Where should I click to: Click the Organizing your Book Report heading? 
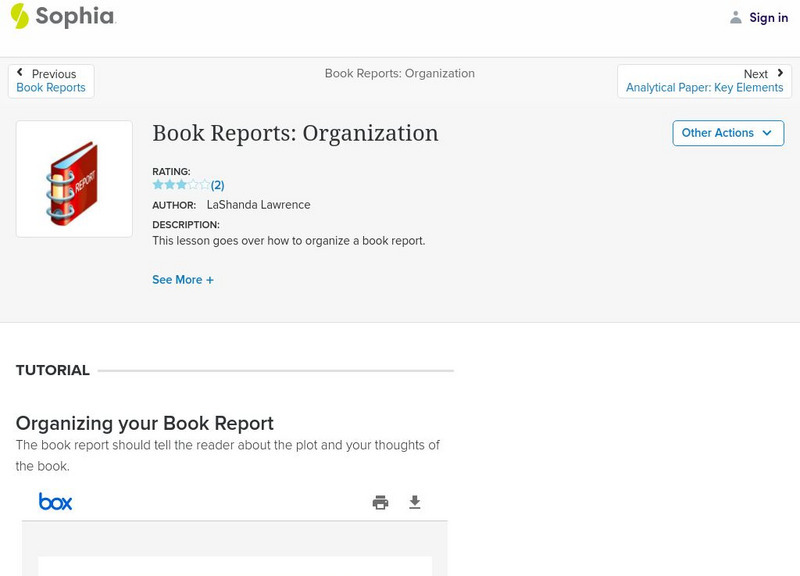pos(145,423)
